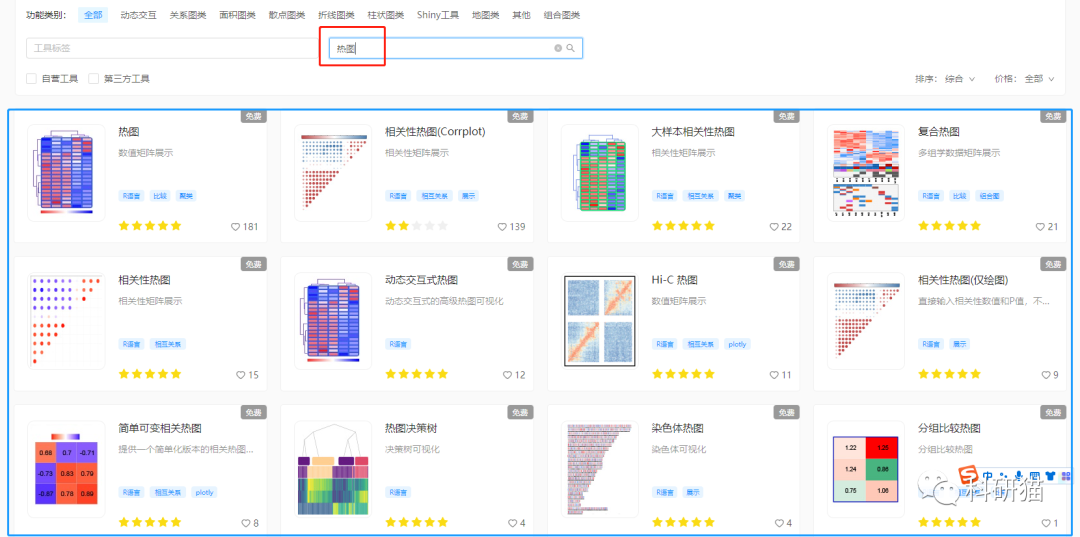Viewport: 1080px width, 537px height.
Task: Click third rating star on 相关性热图(Corrplot)
Action: [417, 226]
